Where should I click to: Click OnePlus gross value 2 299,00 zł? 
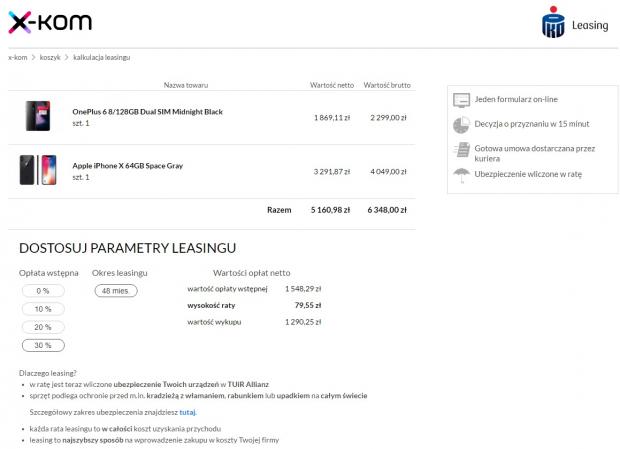click(388, 118)
